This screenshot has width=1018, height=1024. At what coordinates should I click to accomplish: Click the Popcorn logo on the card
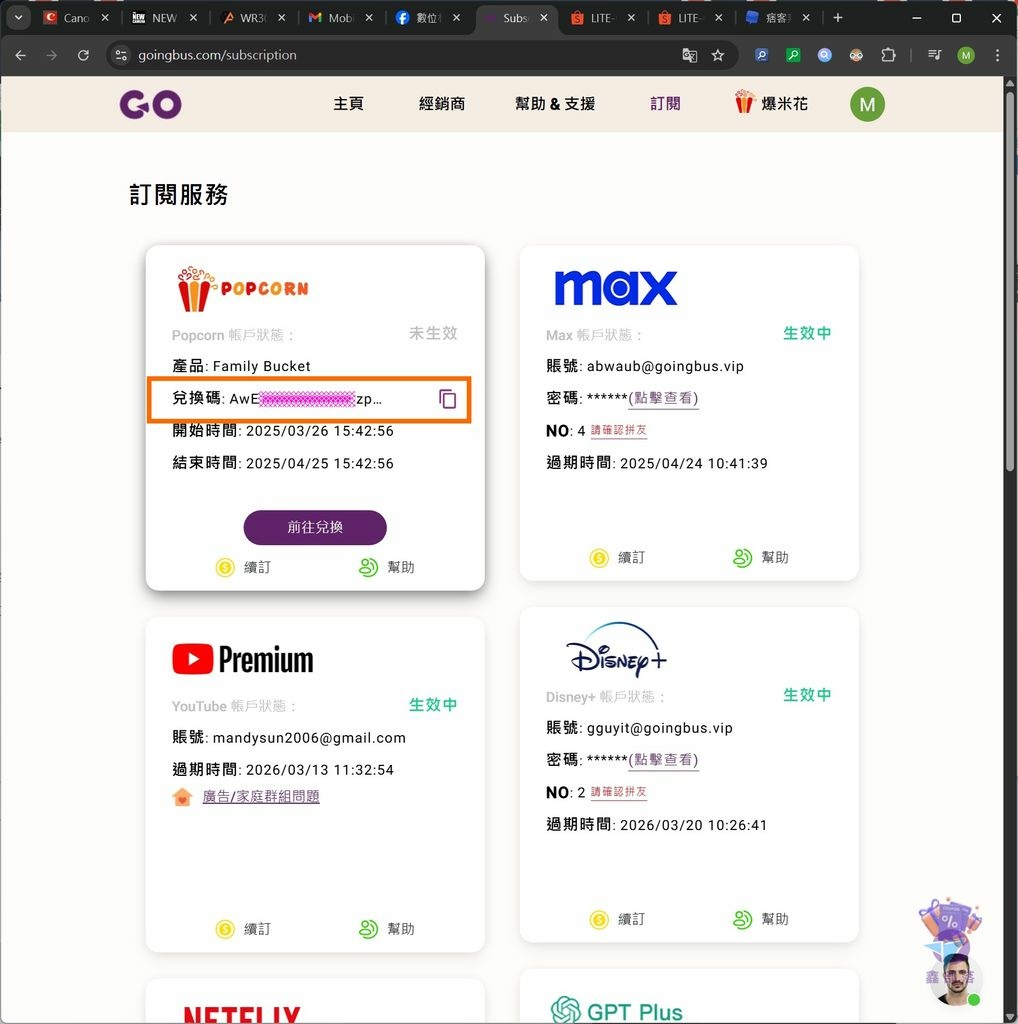[x=242, y=289]
